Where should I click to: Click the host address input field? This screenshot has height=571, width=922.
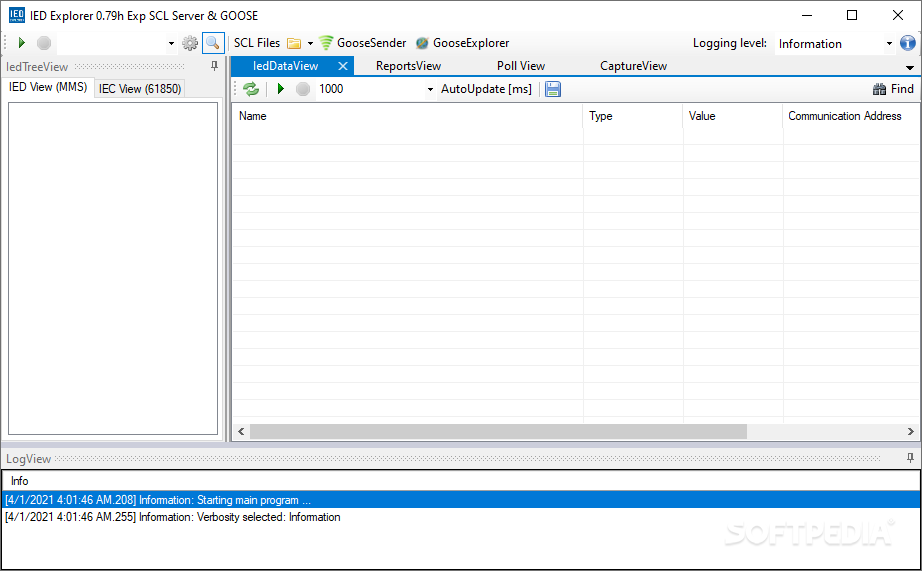(112, 44)
